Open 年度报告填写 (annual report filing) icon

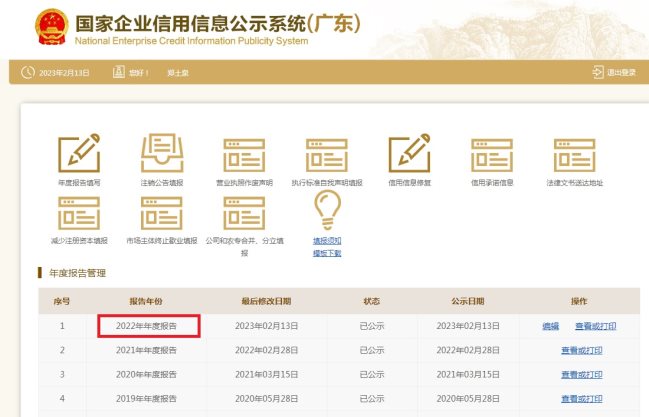(80, 153)
